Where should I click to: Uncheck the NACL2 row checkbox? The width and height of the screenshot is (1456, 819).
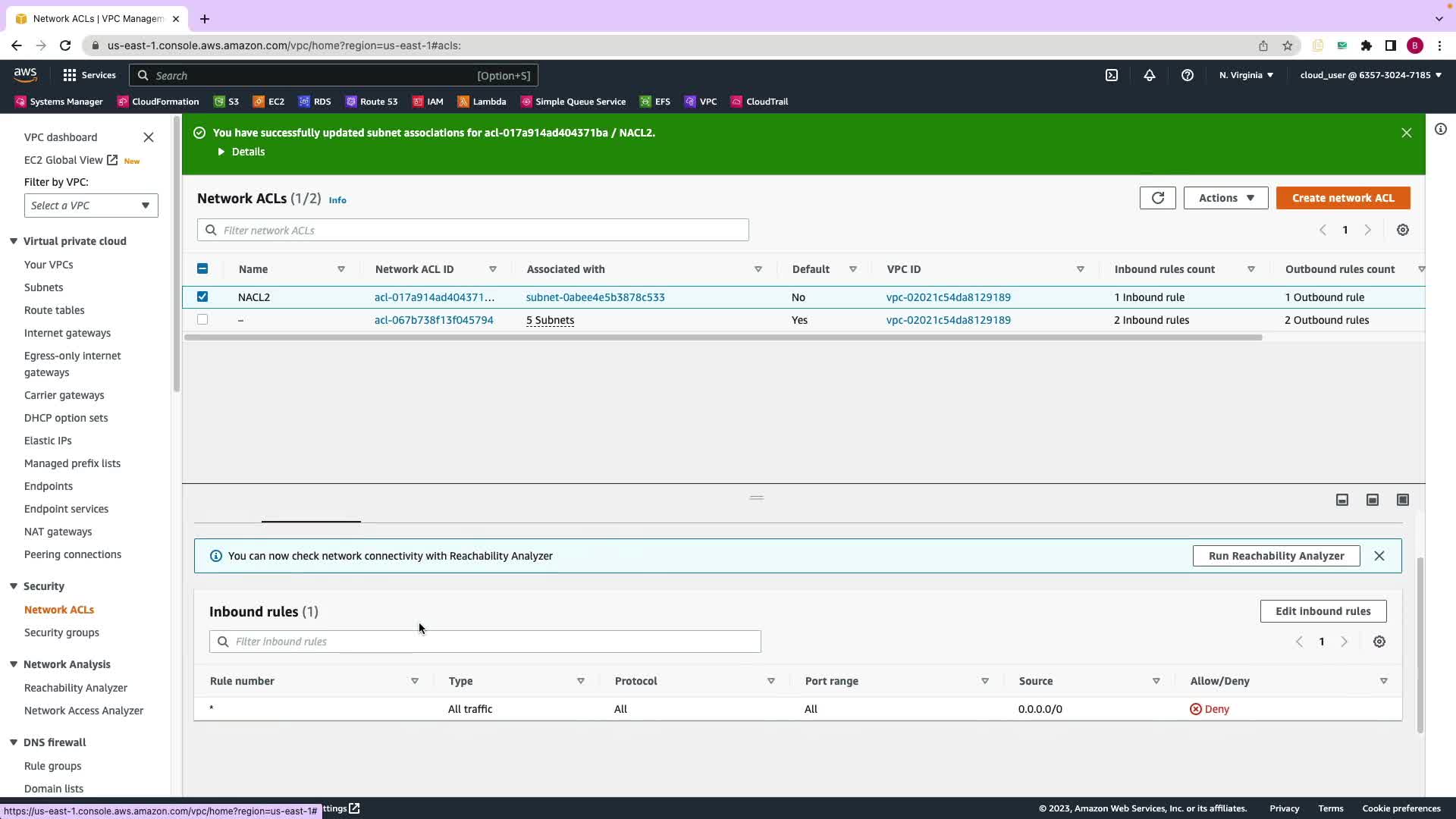pyautogui.click(x=202, y=297)
